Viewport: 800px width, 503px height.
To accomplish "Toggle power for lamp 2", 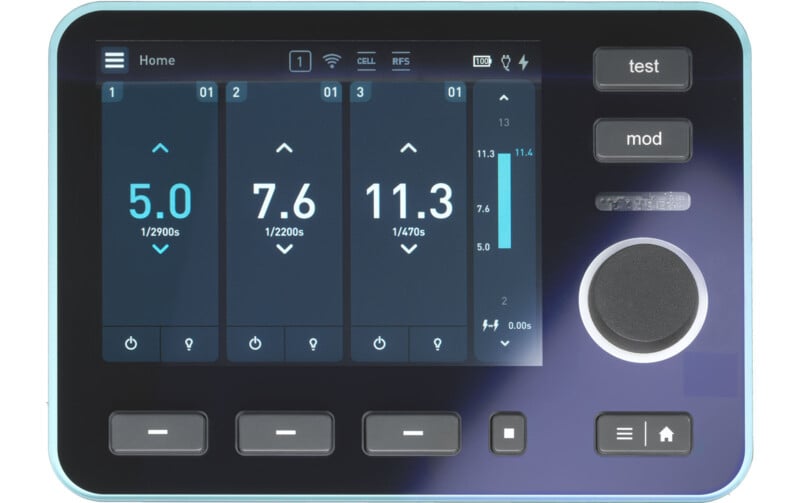I will (x=255, y=343).
